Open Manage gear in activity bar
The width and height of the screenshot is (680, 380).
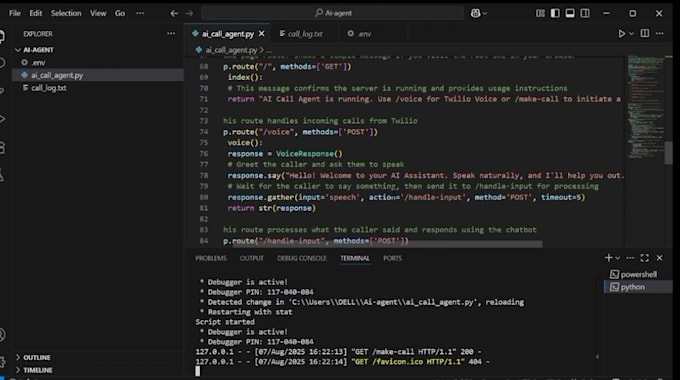point(2,361)
